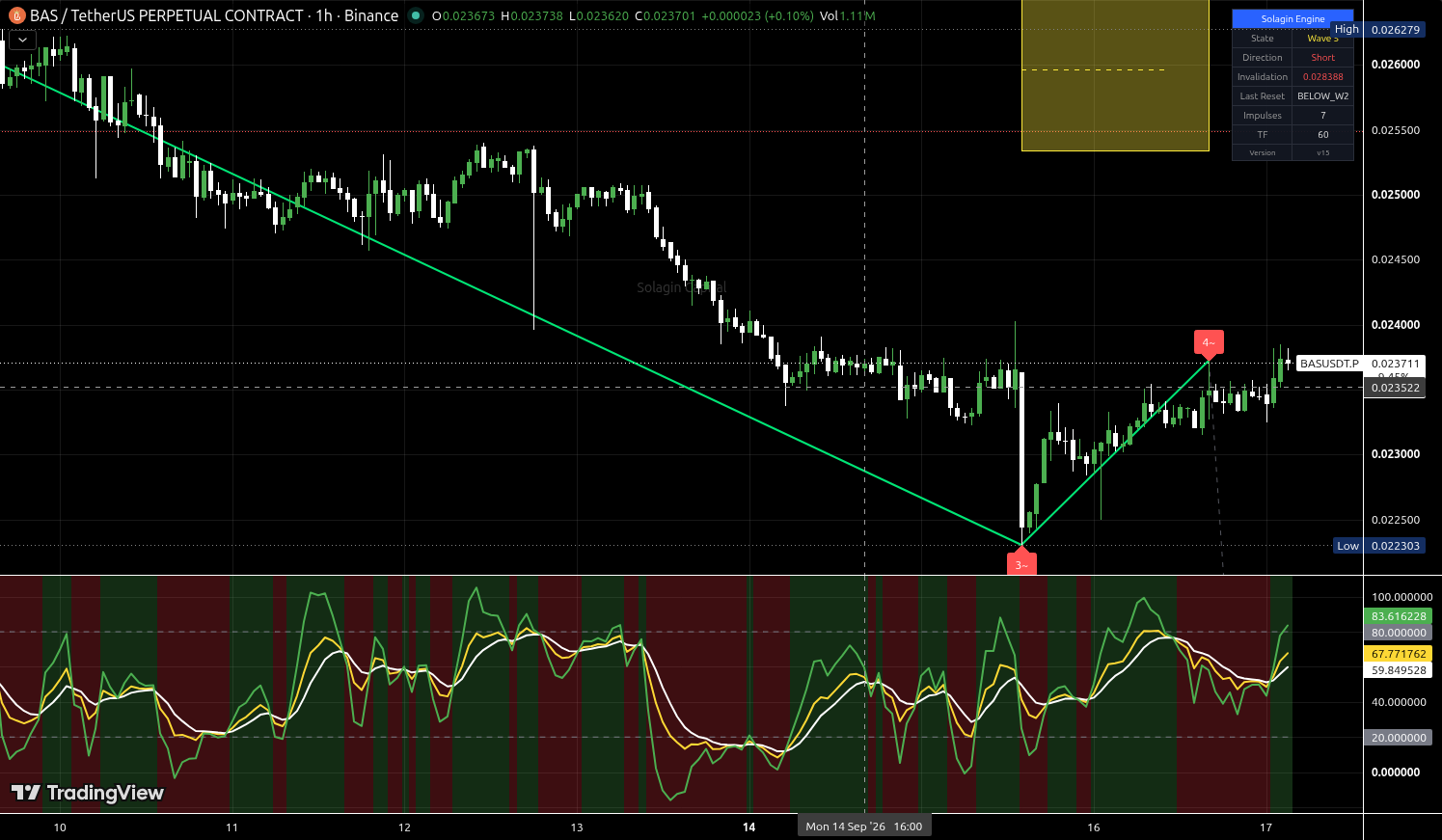
Task: Click the 20.000000 oversold level label
Action: point(1399,738)
